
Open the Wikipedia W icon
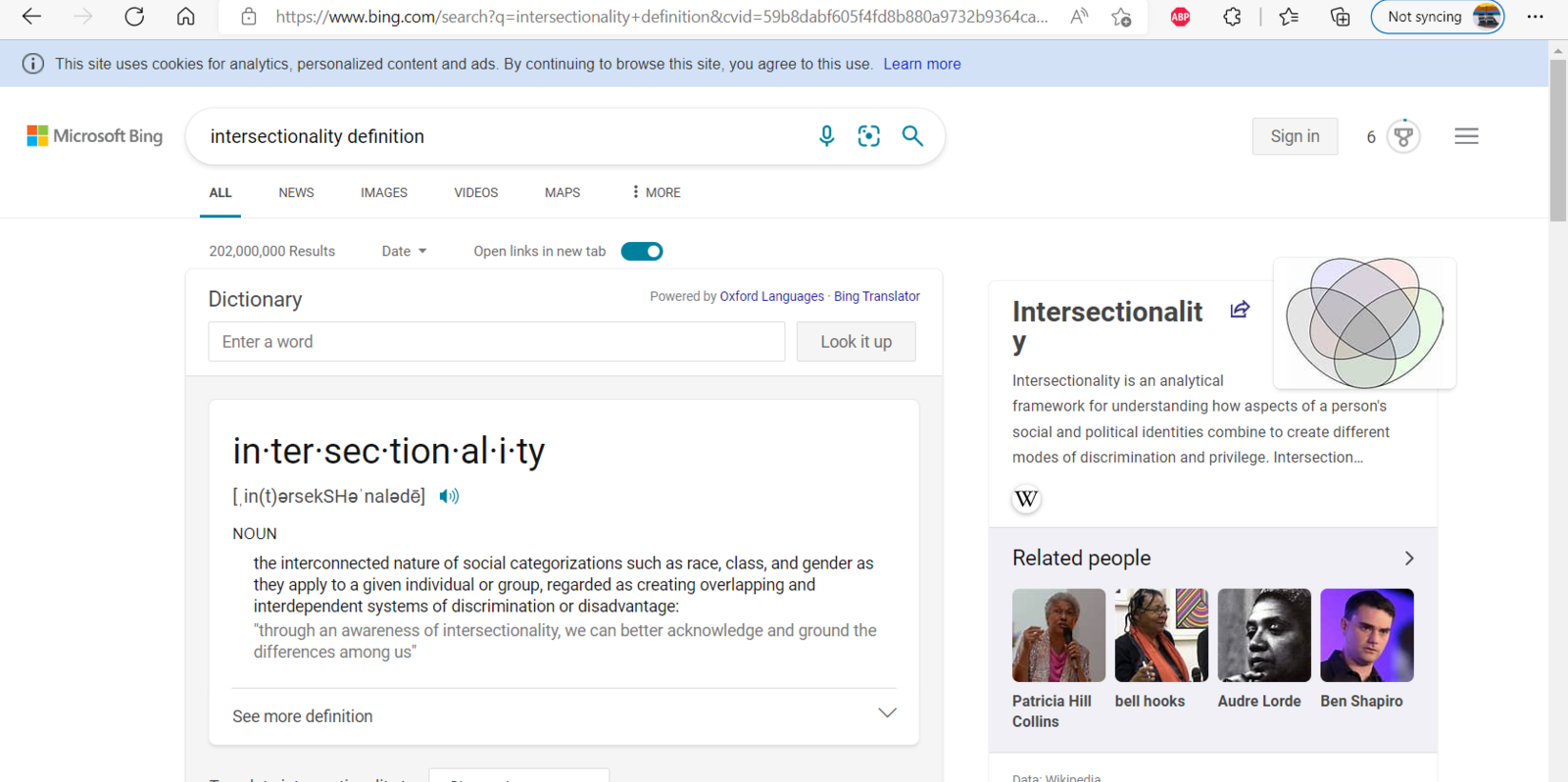point(1026,499)
